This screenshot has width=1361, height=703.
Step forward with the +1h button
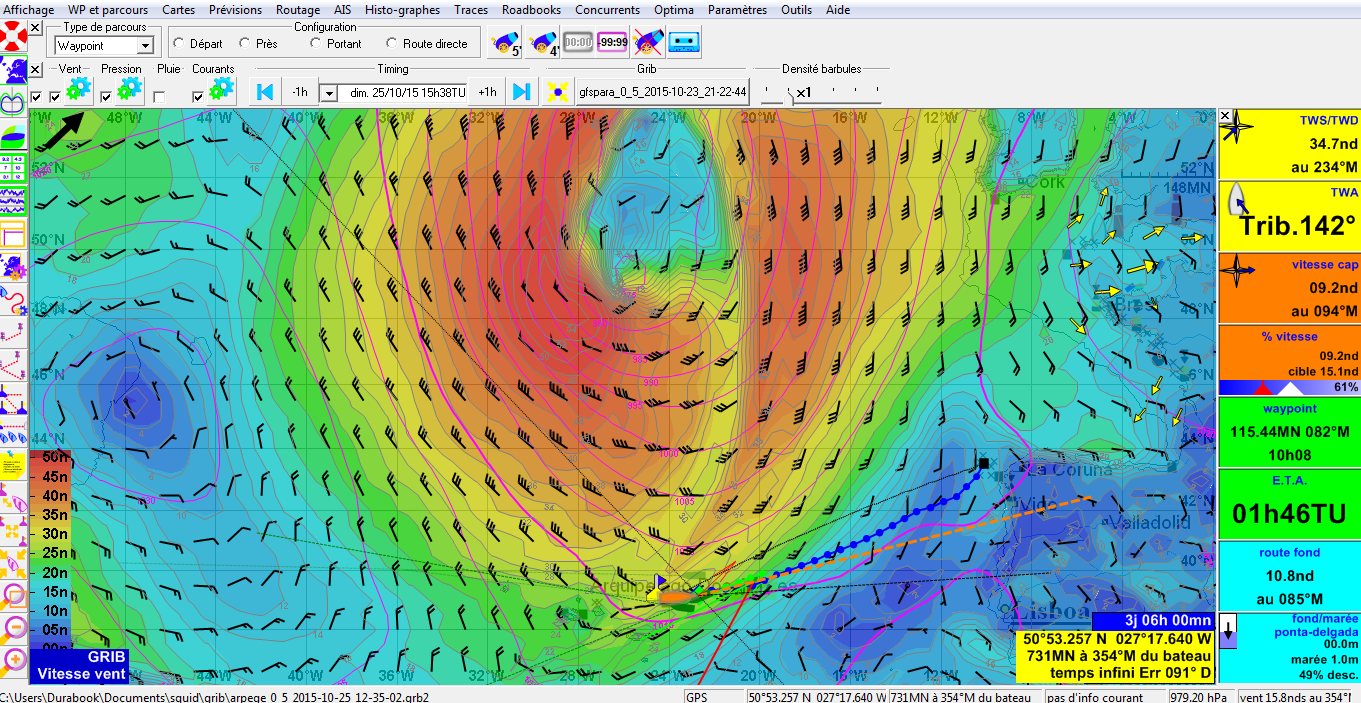pyautogui.click(x=487, y=92)
